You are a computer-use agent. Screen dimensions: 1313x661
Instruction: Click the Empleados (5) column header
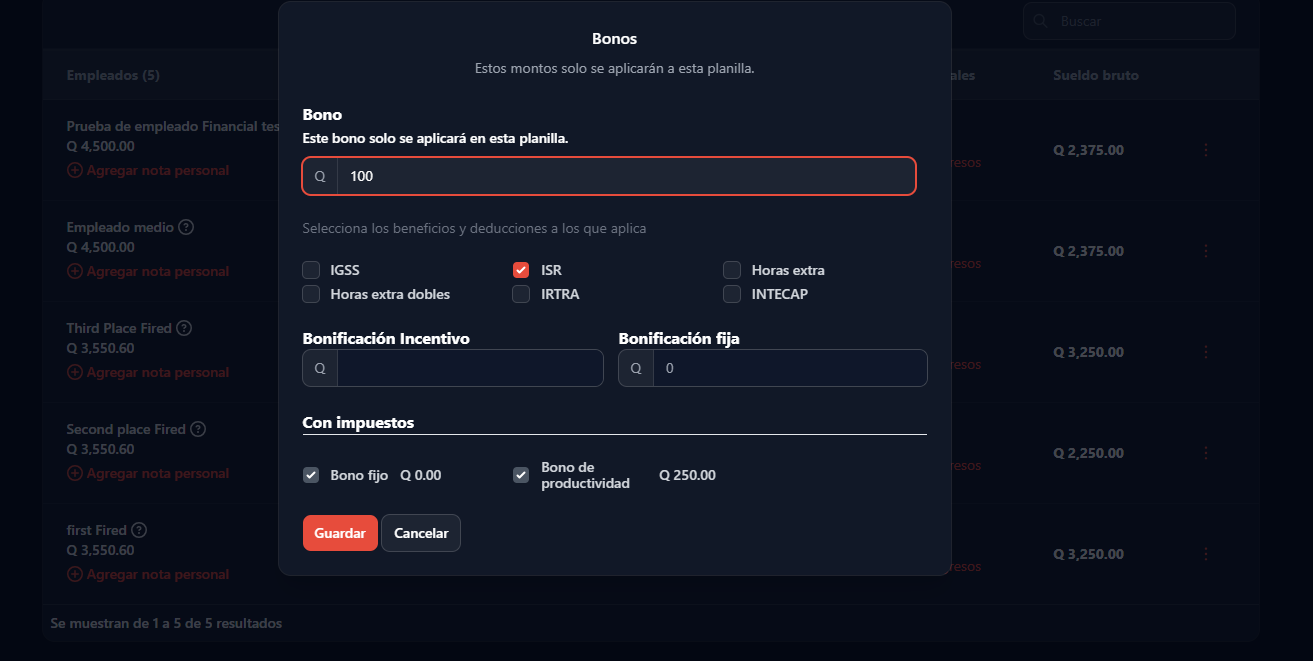click(113, 75)
